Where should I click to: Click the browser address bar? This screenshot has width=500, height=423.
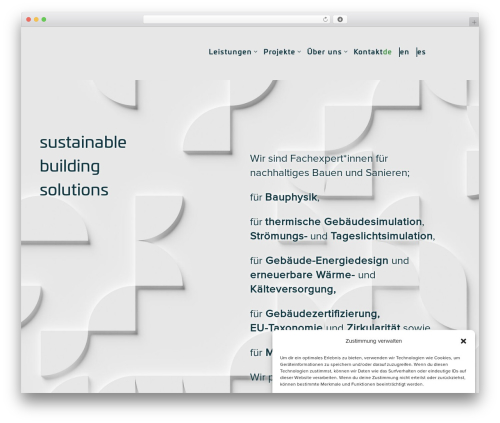click(237, 19)
